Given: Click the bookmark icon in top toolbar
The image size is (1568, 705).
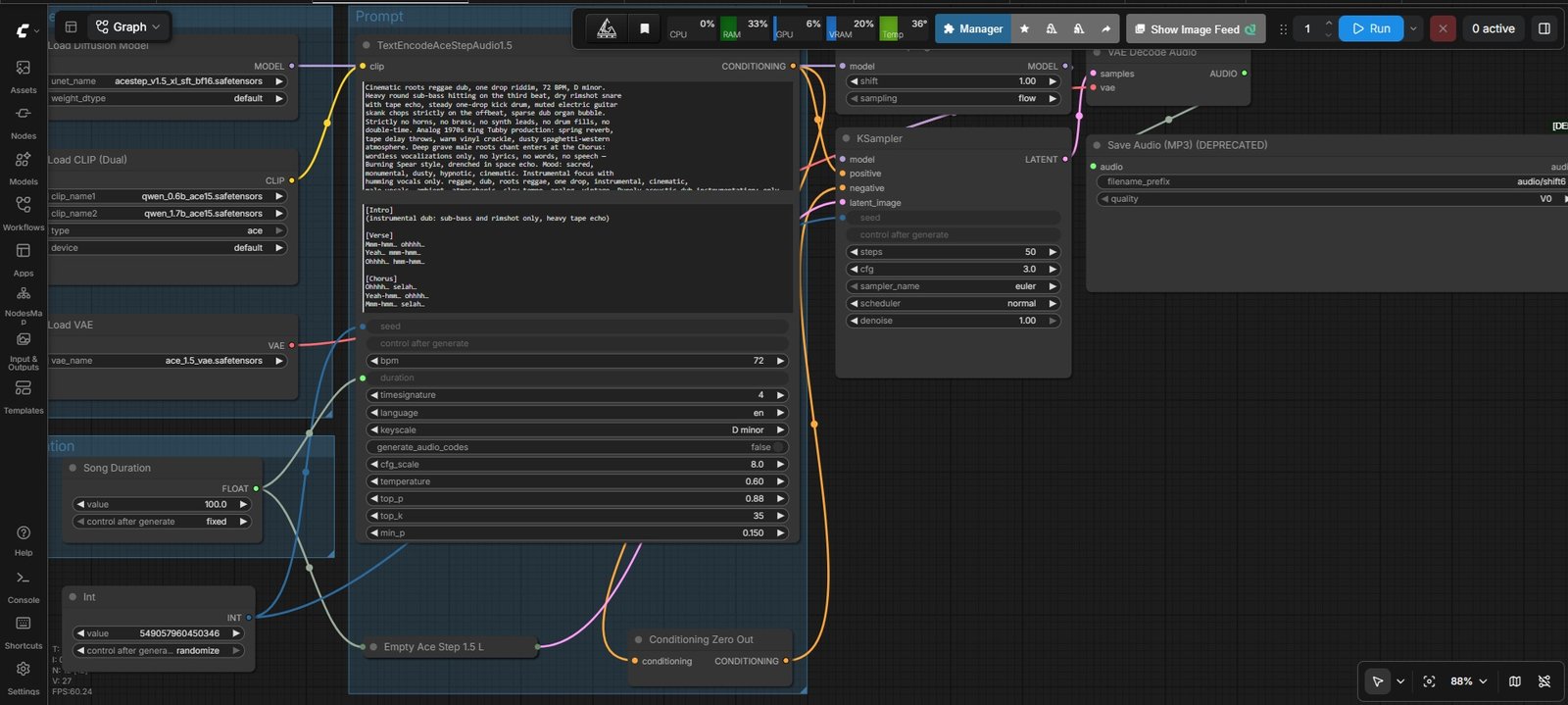Looking at the screenshot, I should coord(644,28).
